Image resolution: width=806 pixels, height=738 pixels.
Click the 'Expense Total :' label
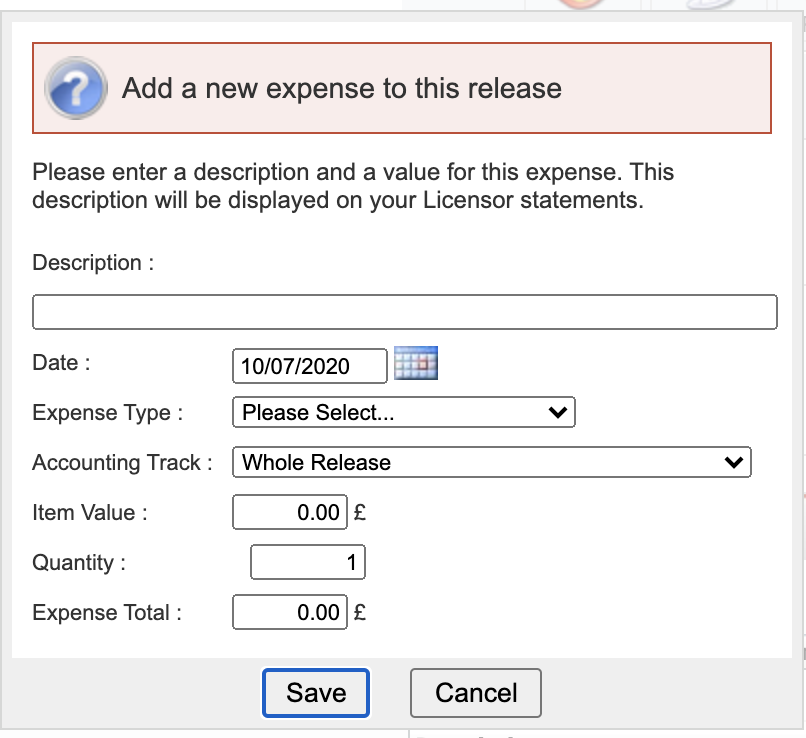click(107, 613)
